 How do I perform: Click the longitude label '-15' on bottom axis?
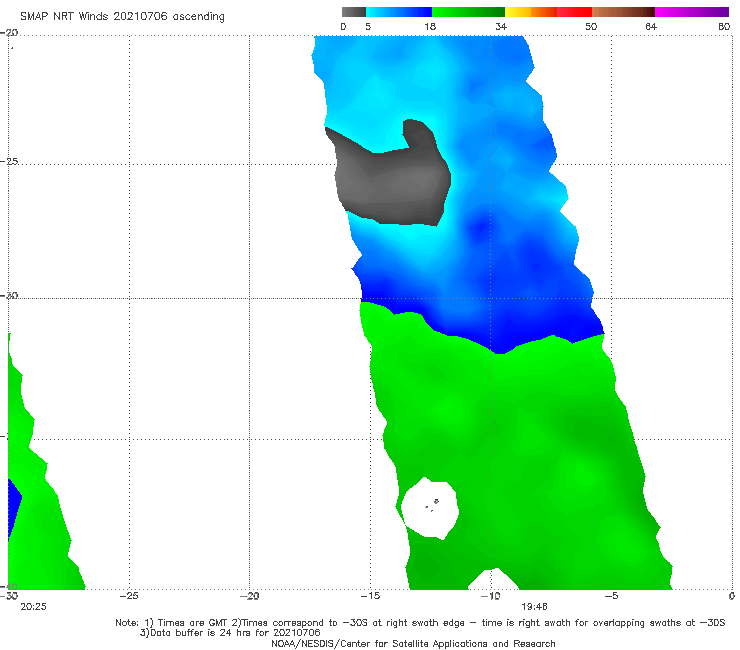click(370, 596)
